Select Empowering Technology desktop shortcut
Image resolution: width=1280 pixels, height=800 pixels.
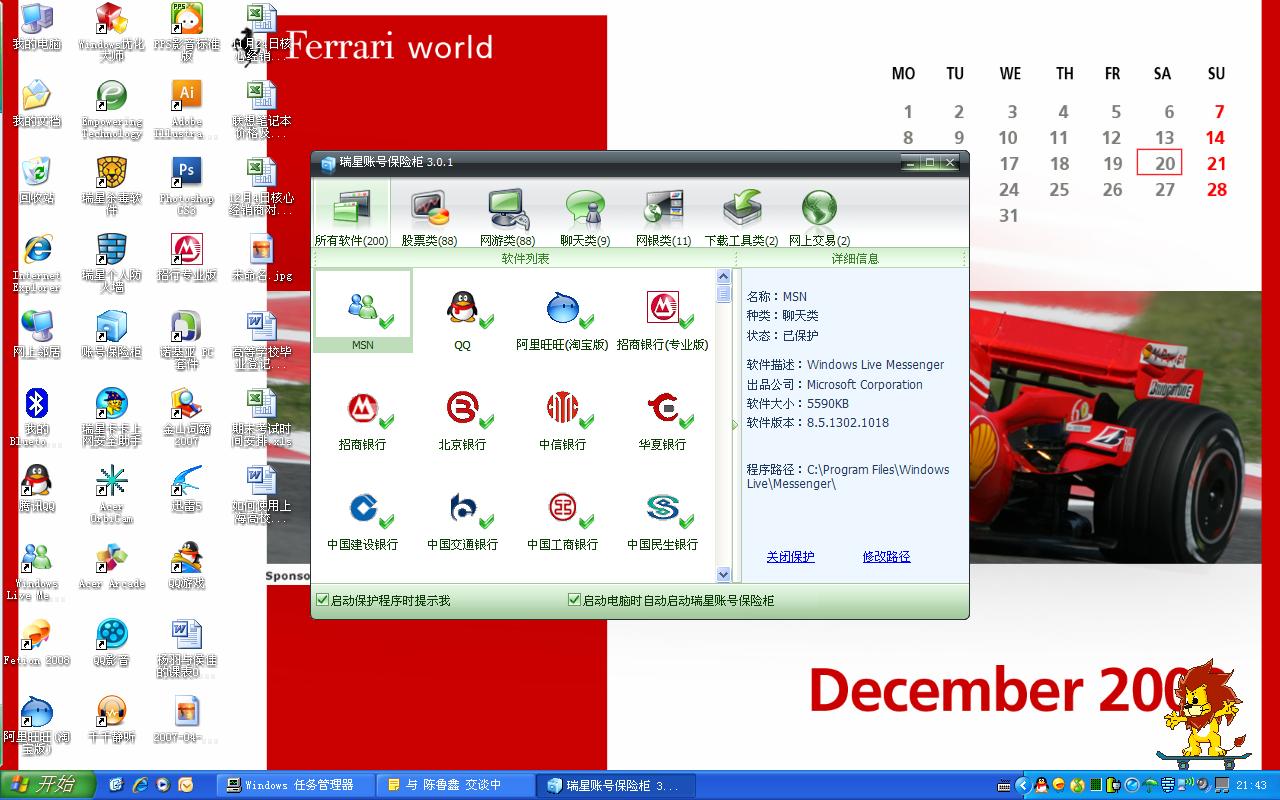click(112, 109)
